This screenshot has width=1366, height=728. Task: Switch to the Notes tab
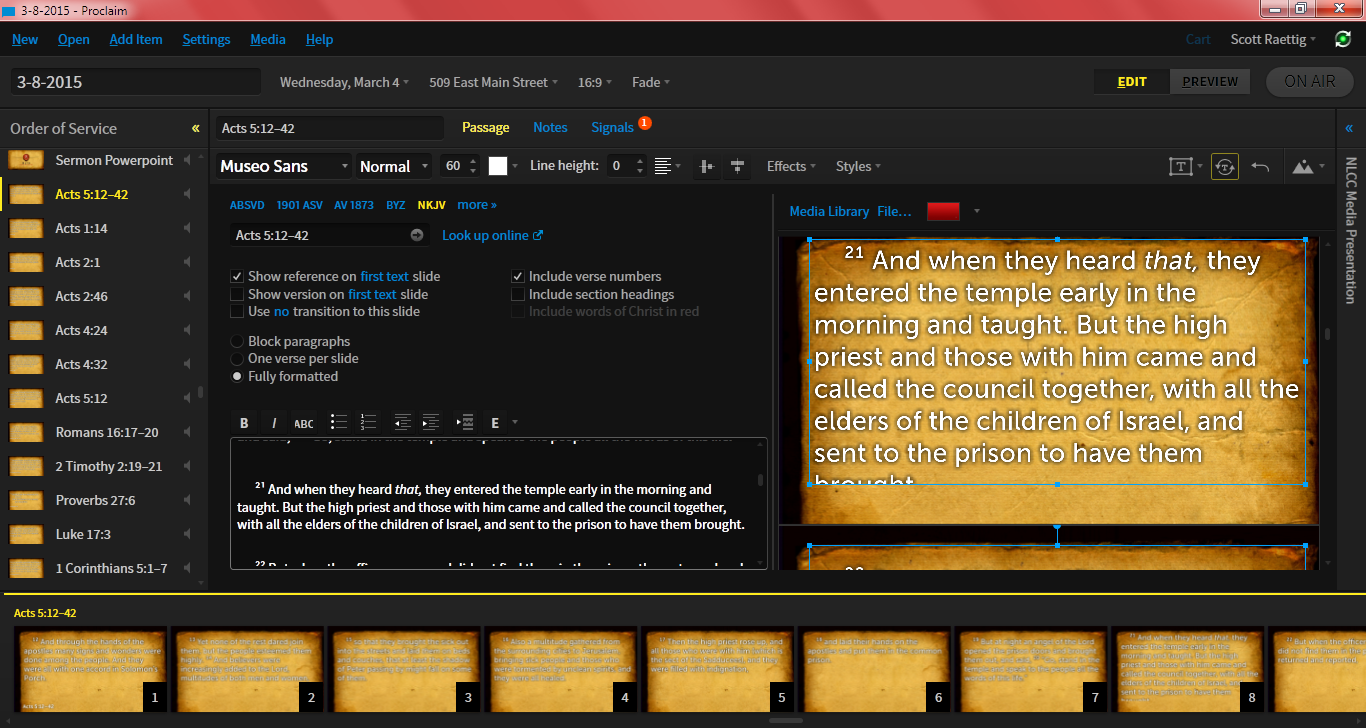point(550,127)
